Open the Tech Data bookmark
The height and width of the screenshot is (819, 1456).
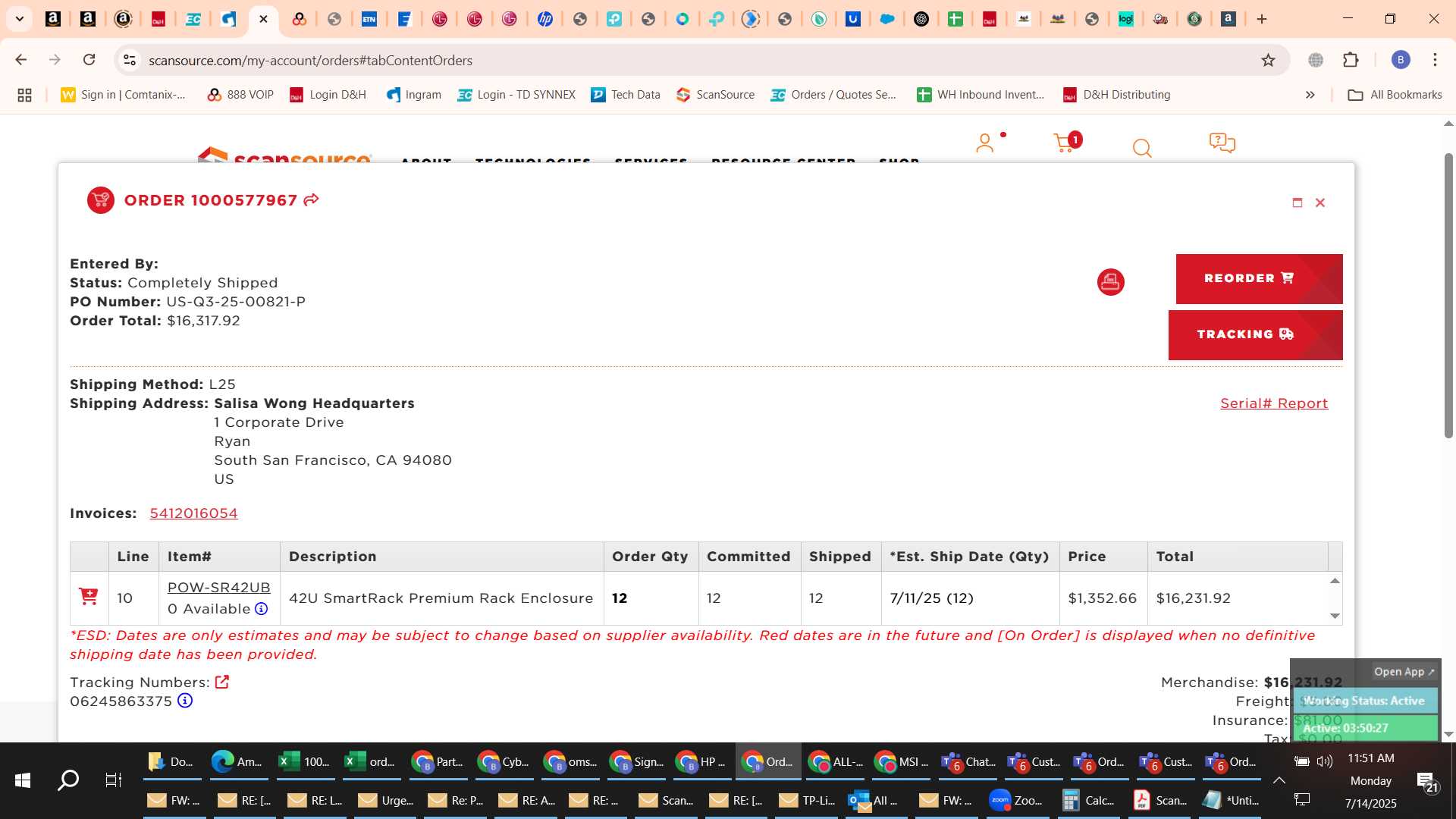(x=626, y=95)
